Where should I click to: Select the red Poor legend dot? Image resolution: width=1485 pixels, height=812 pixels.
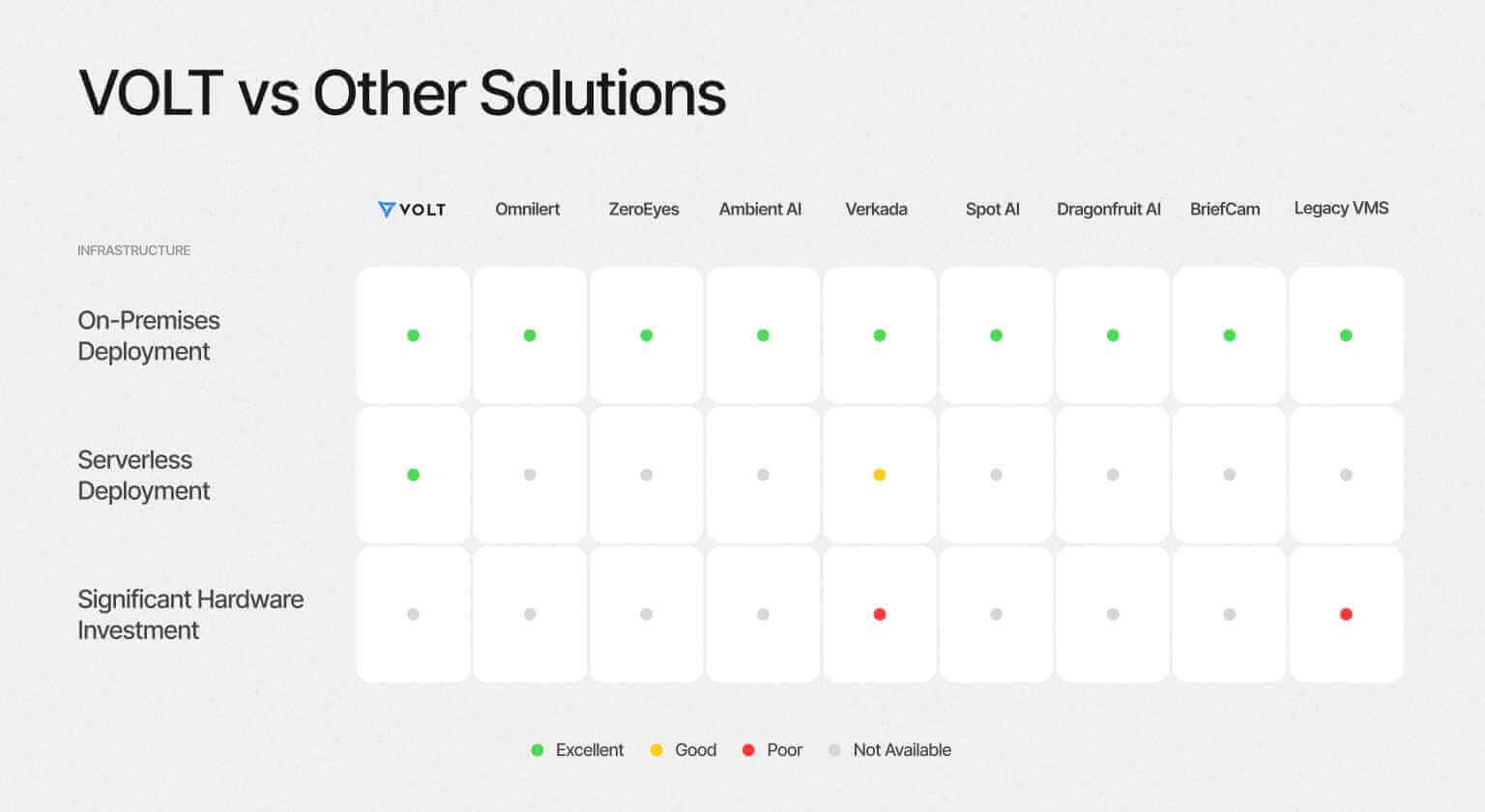(748, 750)
